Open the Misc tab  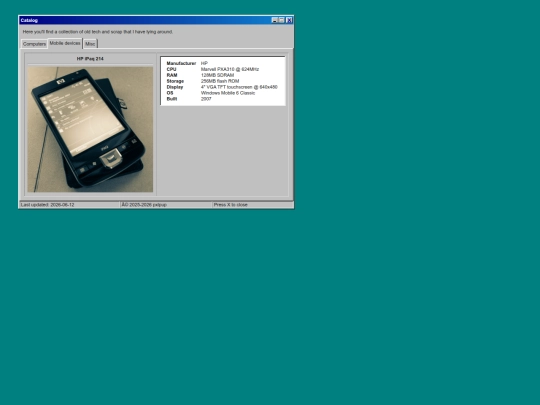tap(90, 44)
